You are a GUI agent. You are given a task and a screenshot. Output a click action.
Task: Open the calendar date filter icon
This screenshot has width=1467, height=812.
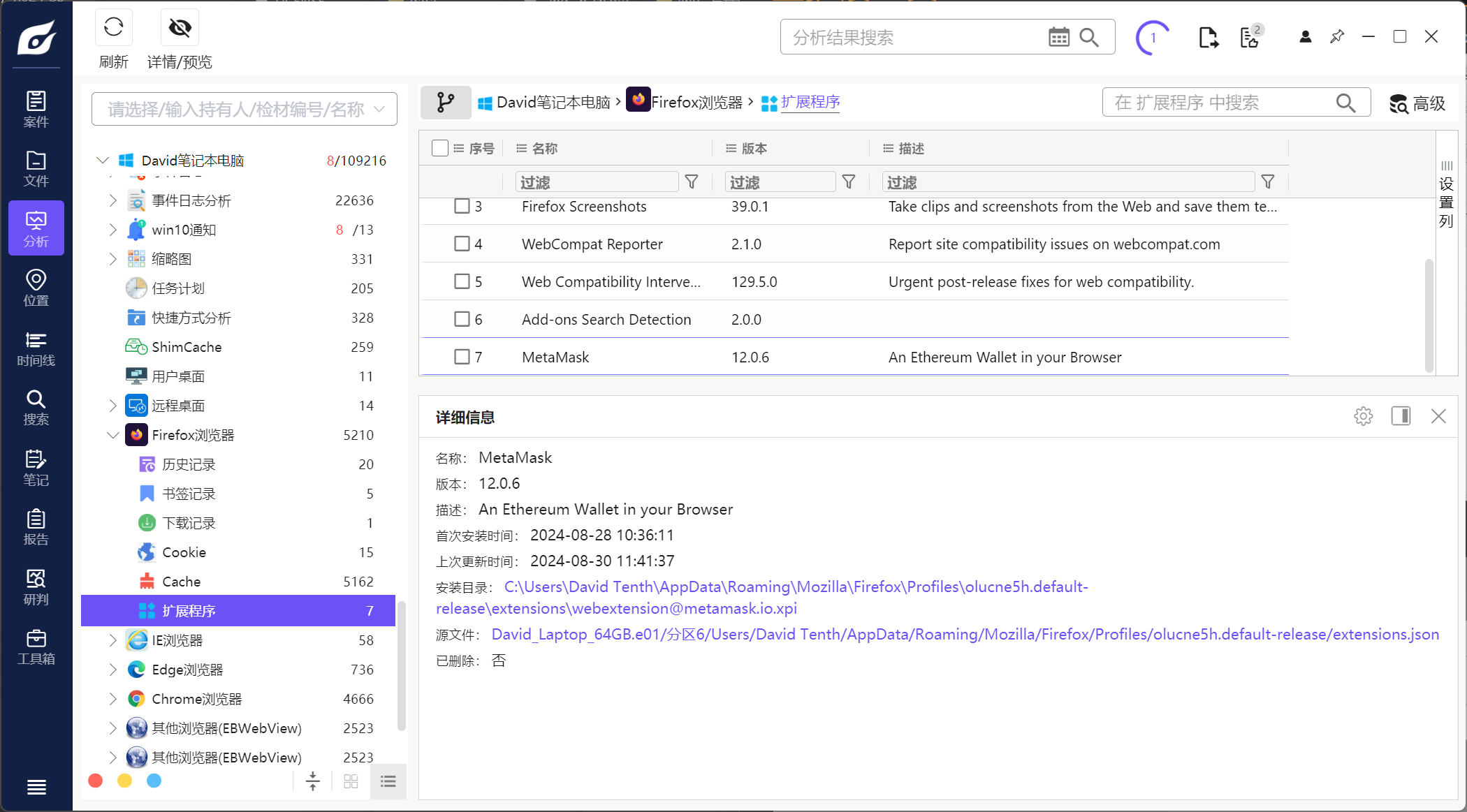1058,37
